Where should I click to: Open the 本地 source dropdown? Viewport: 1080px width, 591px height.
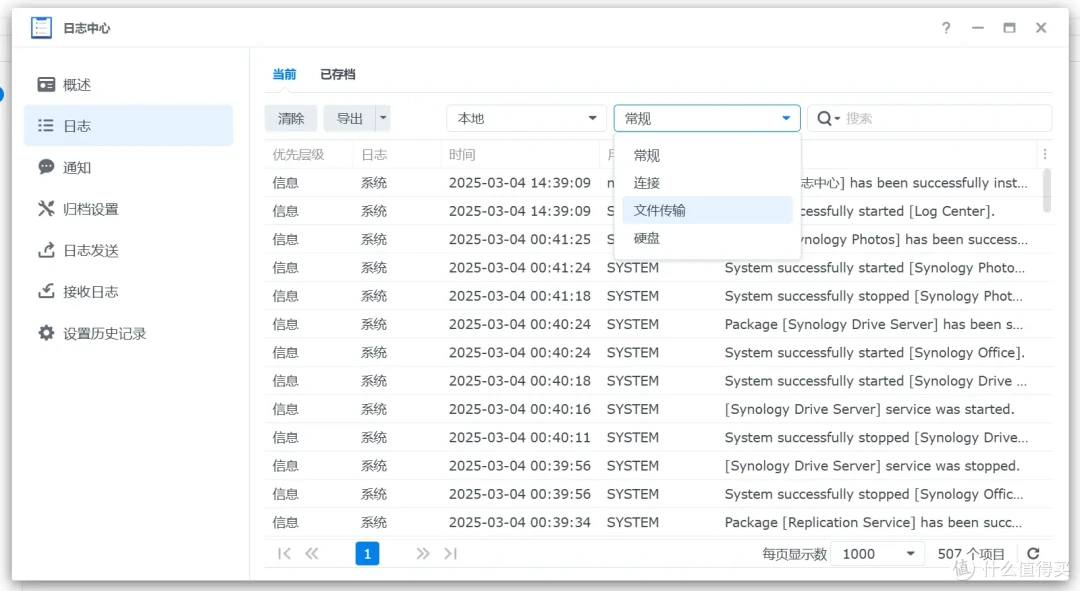click(526, 118)
